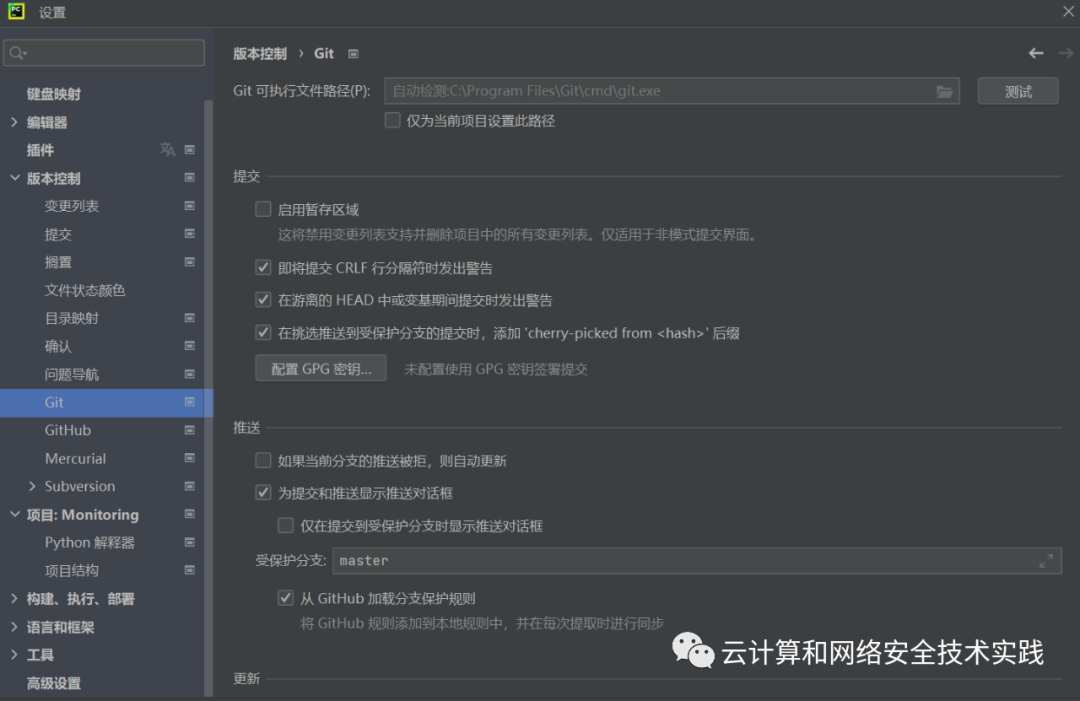The image size is (1080, 701).
Task: Click the translate icon next to 插件
Action: 170,149
